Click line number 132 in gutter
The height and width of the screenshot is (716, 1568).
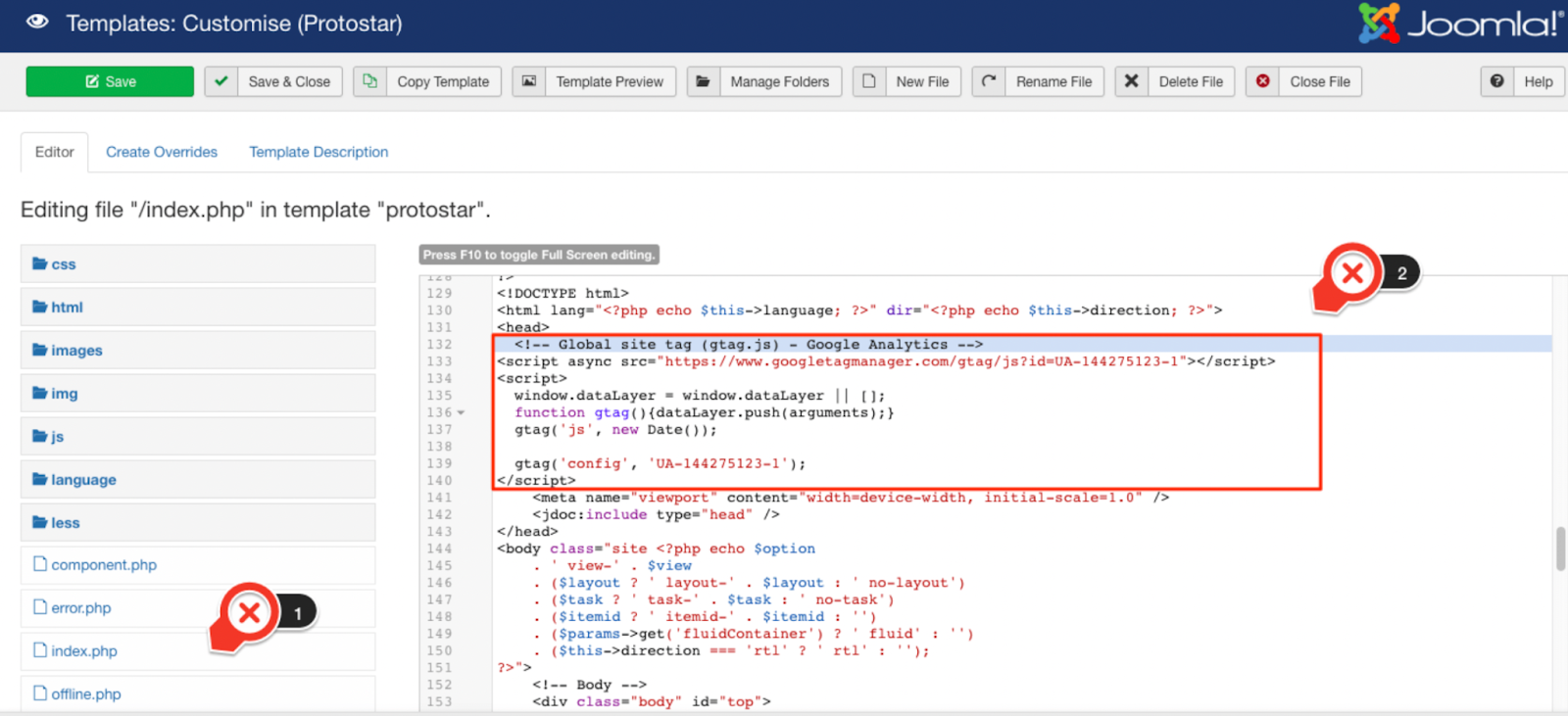pyautogui.click(x=439, y=344)
